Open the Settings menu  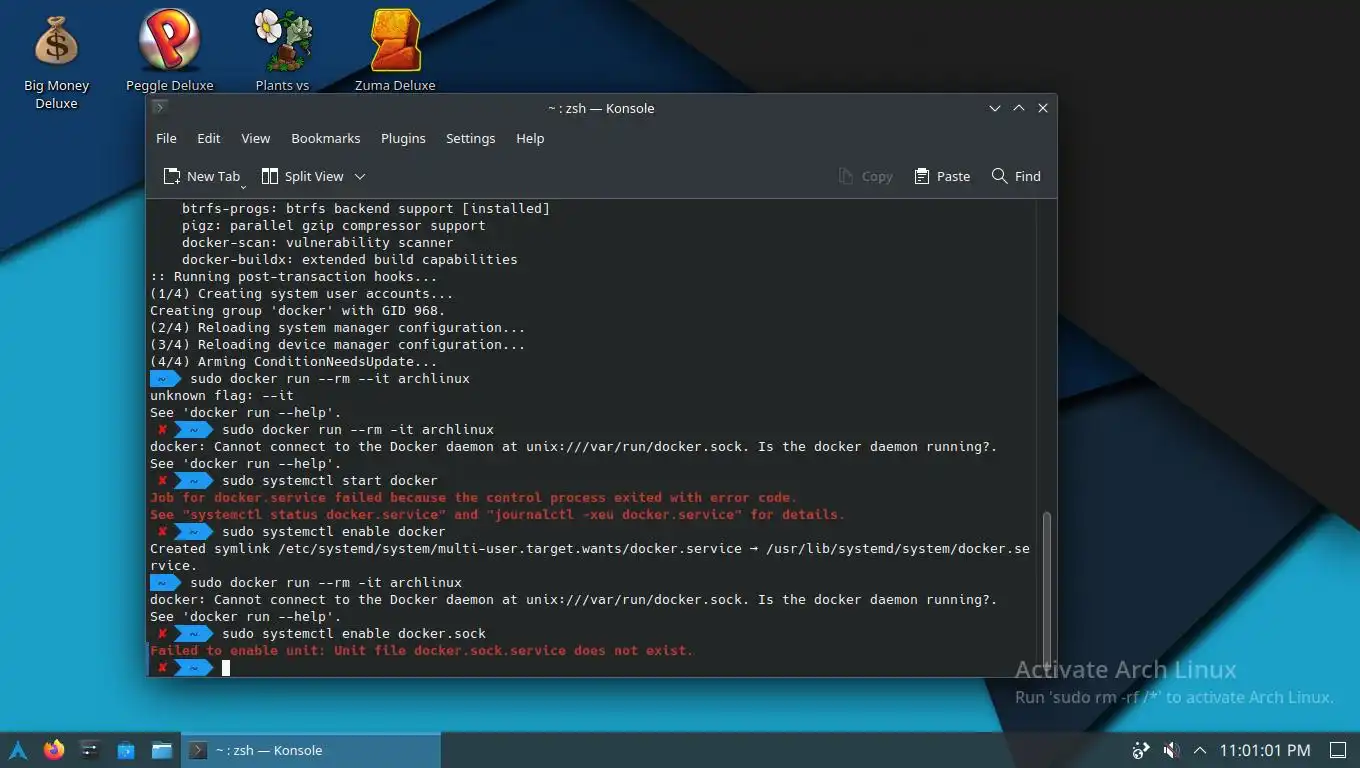click(470, 138)
